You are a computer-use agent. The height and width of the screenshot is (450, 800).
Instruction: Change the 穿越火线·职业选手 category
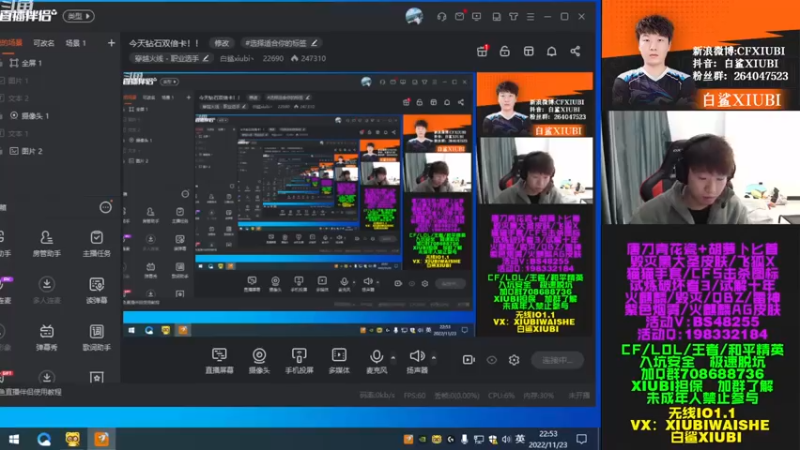171,59
